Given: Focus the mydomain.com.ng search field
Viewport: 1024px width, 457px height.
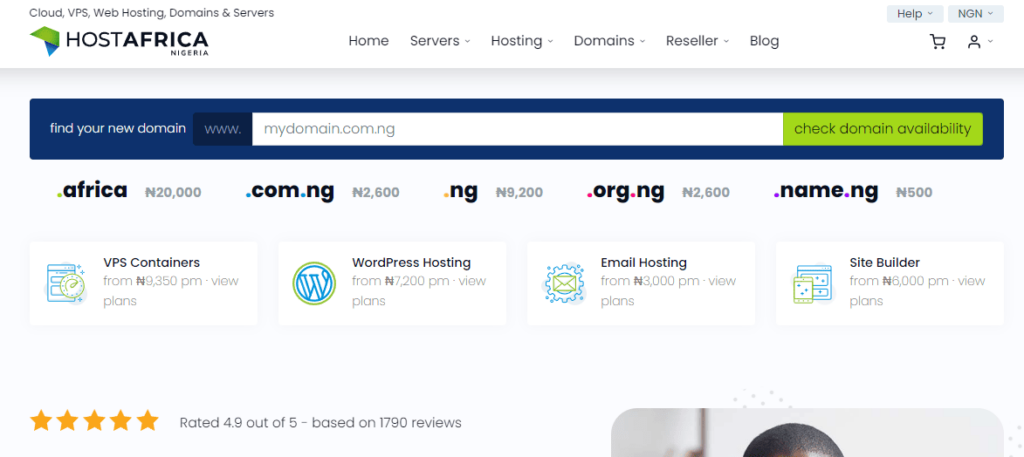Looking at the screenshot, I should [x=517, y=129].
